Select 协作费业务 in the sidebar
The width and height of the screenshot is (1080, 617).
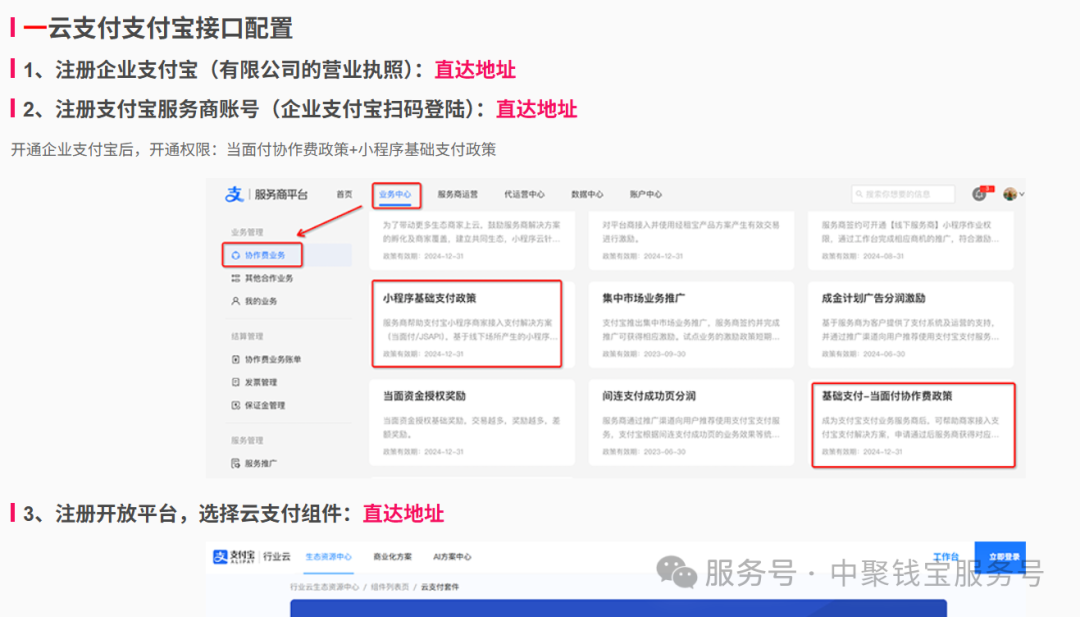[263, 254]
